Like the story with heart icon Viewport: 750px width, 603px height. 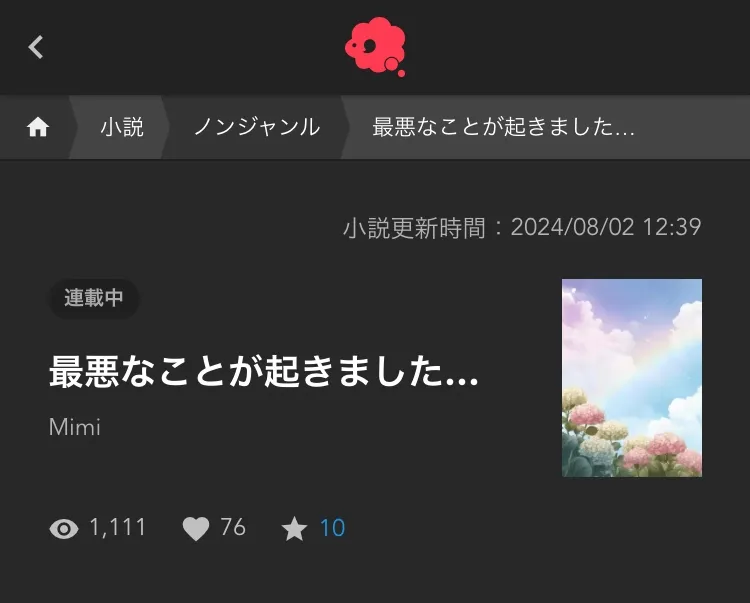pos(196,529)
